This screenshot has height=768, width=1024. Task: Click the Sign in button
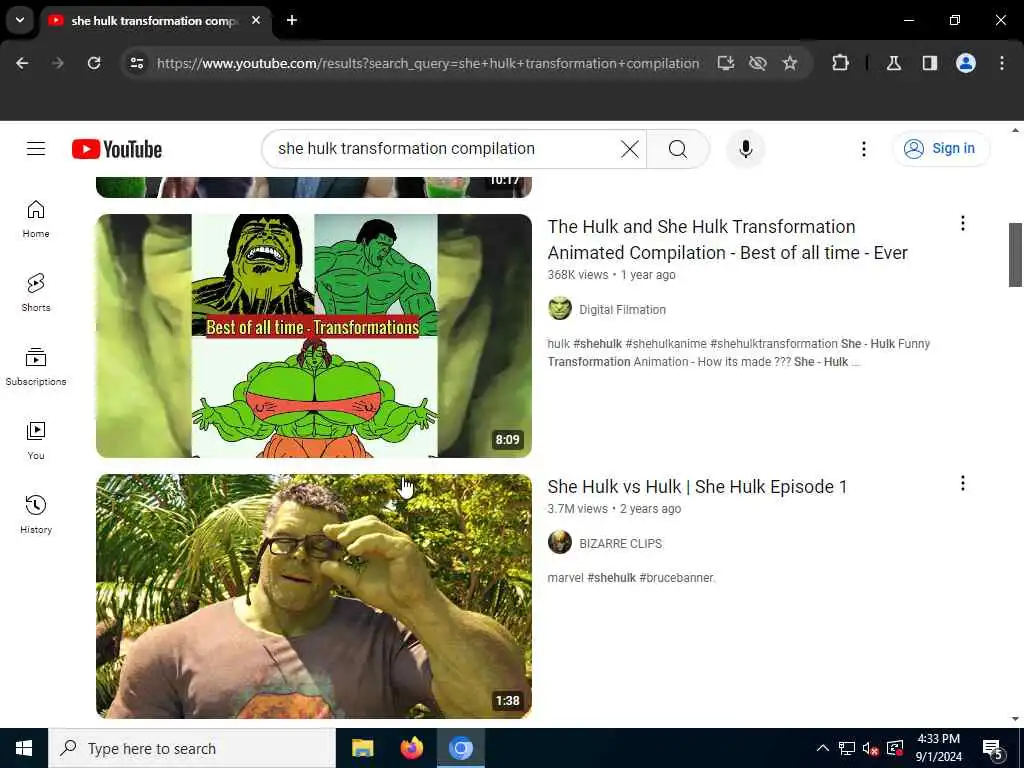940,149
